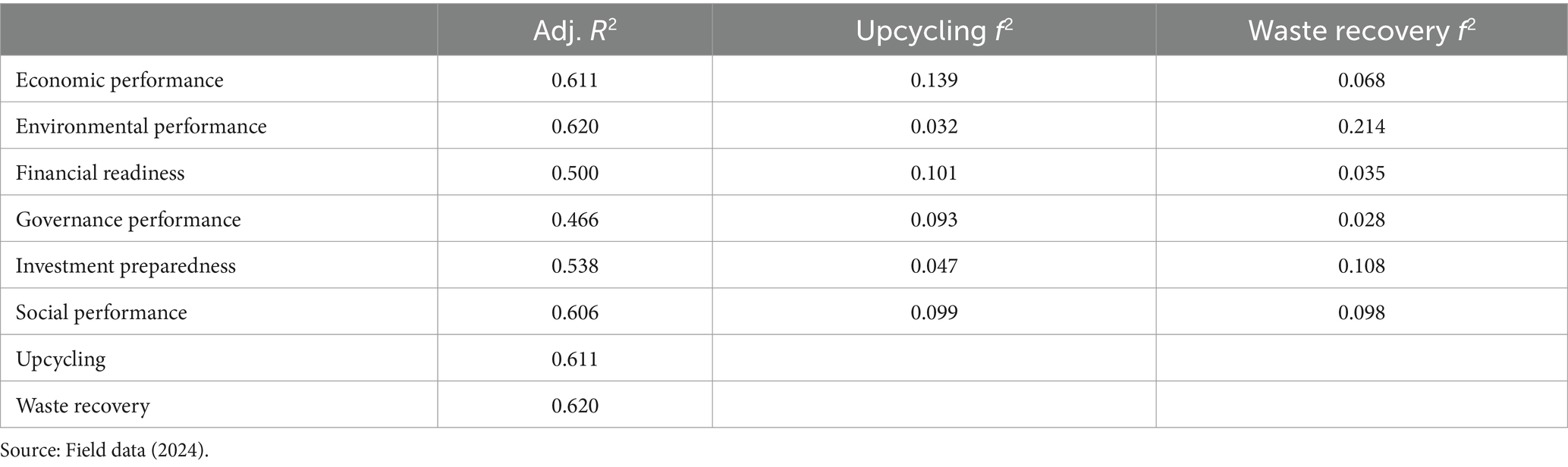Select the Upcycling row label

click(61, 359)
